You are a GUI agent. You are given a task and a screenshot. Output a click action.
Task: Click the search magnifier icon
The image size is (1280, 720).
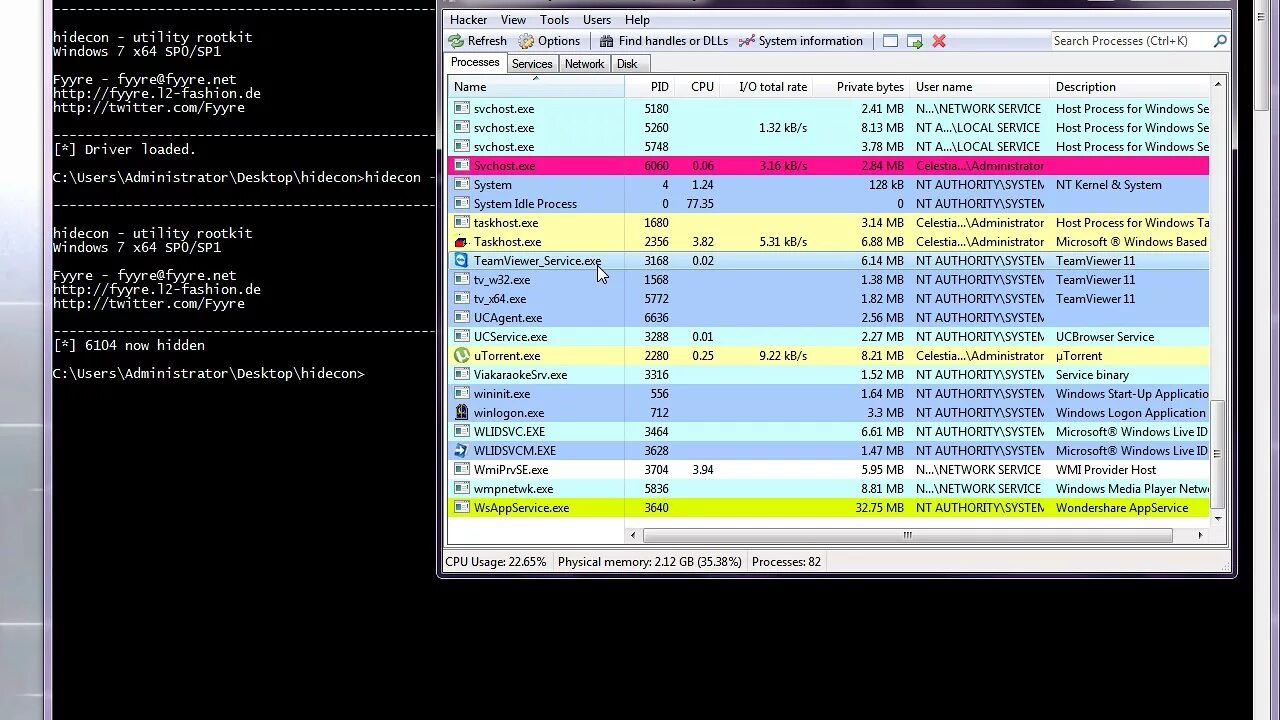pos(1220,41)
